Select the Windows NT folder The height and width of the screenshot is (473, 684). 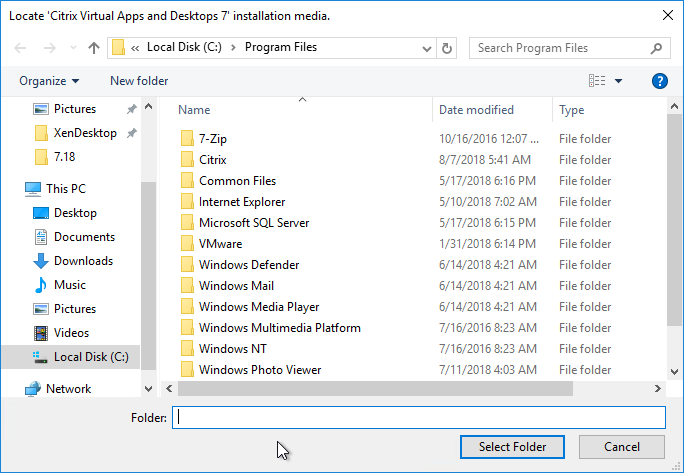tap(233, 348)
